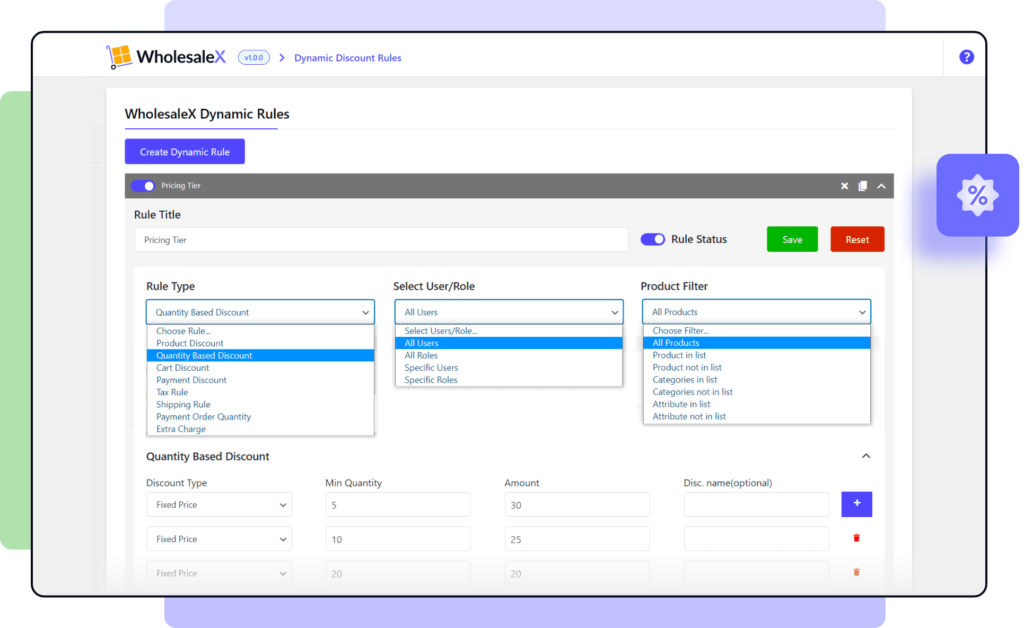Delete the Pricing Tier rule with X icon
The height and width of the screenshot is (628, 1024).
point(844,186)
